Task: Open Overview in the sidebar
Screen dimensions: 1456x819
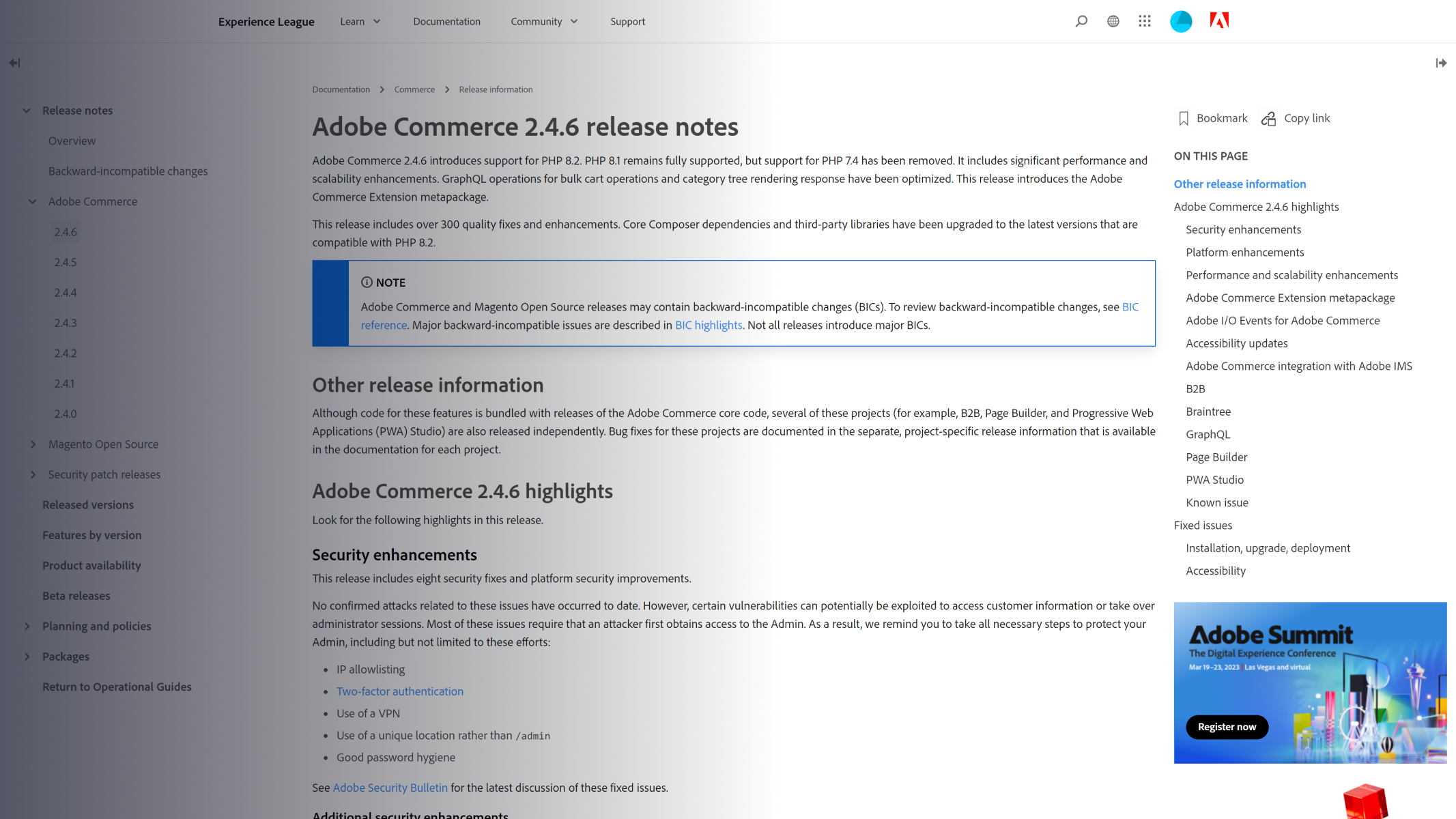Action: tap(72, 141)
